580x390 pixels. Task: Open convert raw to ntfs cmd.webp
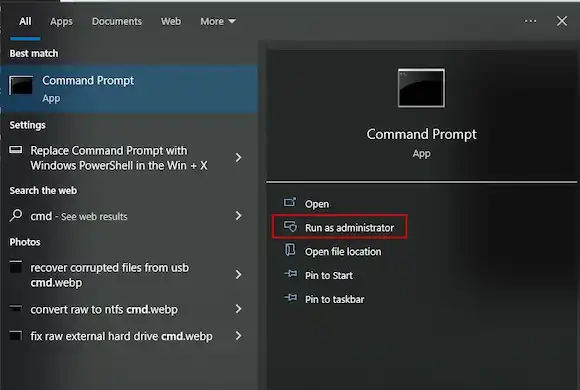104,309
